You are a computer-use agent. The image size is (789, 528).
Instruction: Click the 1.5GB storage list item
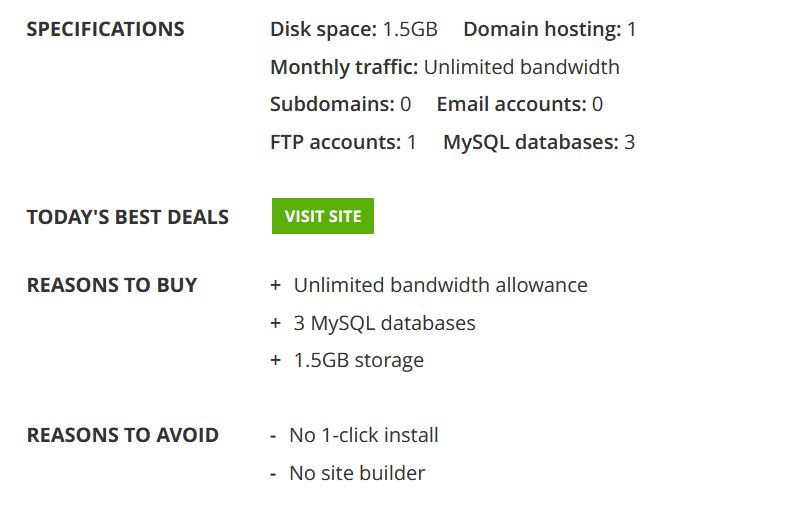[359, 360]
